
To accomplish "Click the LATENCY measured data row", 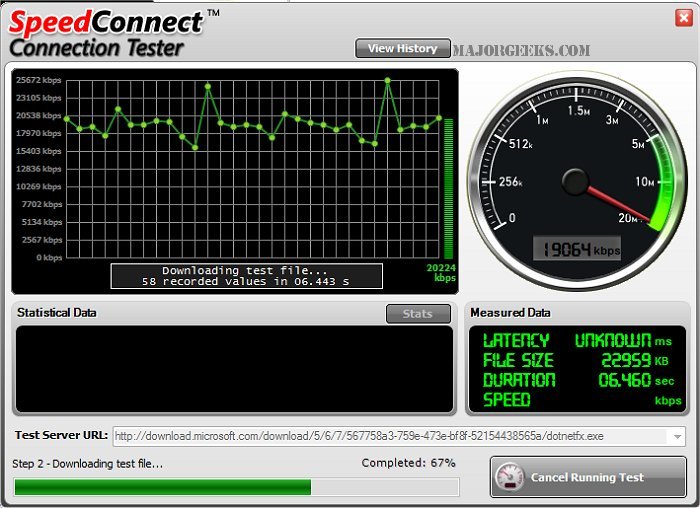I will coord(577,341).
